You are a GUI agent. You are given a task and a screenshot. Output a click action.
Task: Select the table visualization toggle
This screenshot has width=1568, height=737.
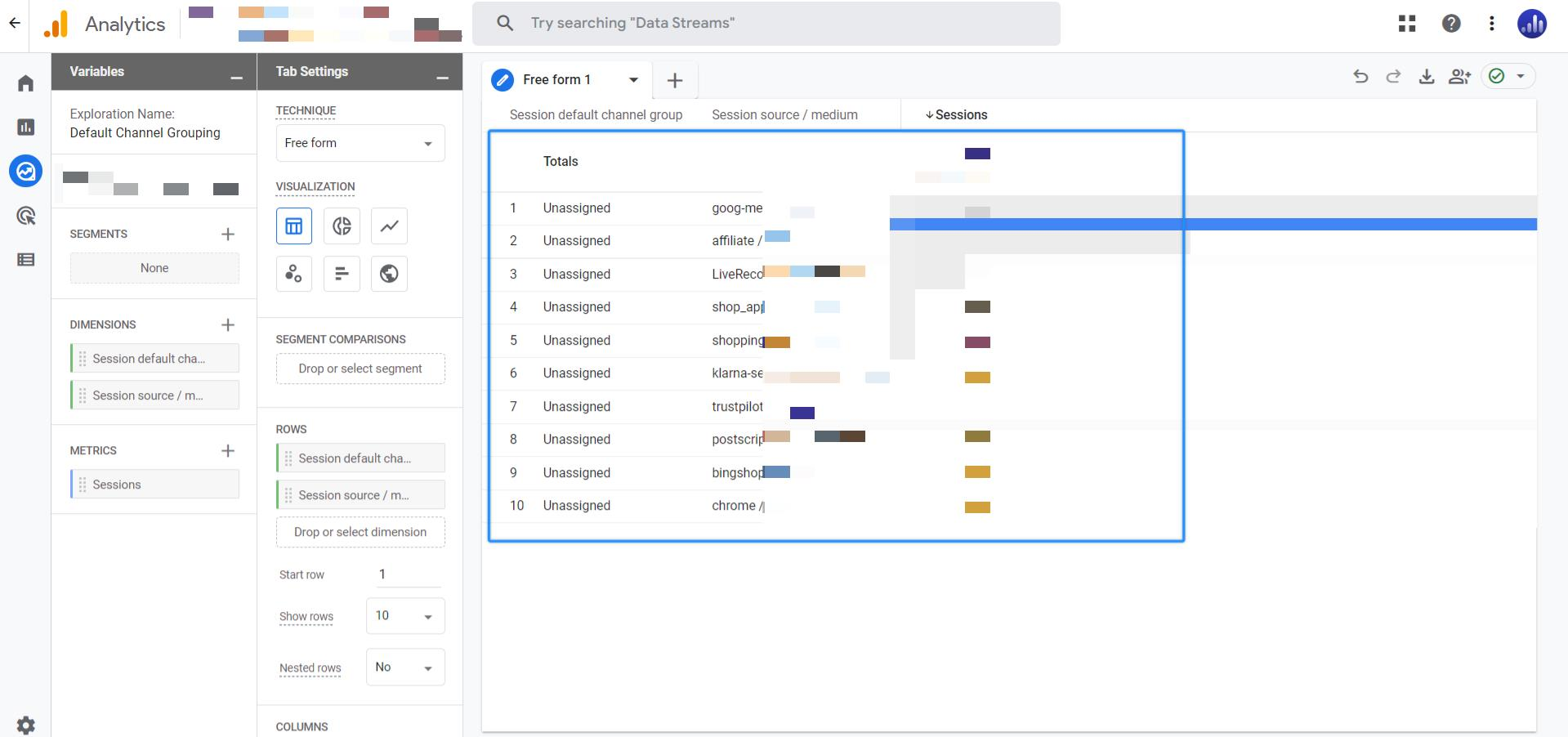pos(294,226)
